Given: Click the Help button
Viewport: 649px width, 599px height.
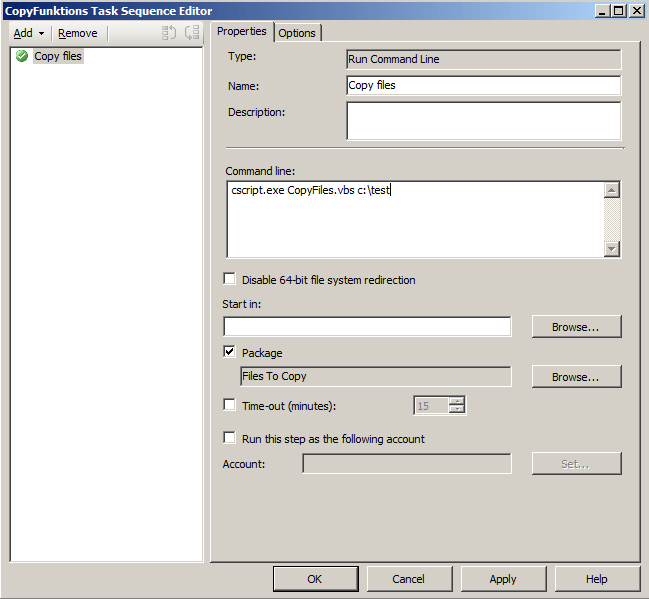Looking at the screenshot, I should (596, 579).
